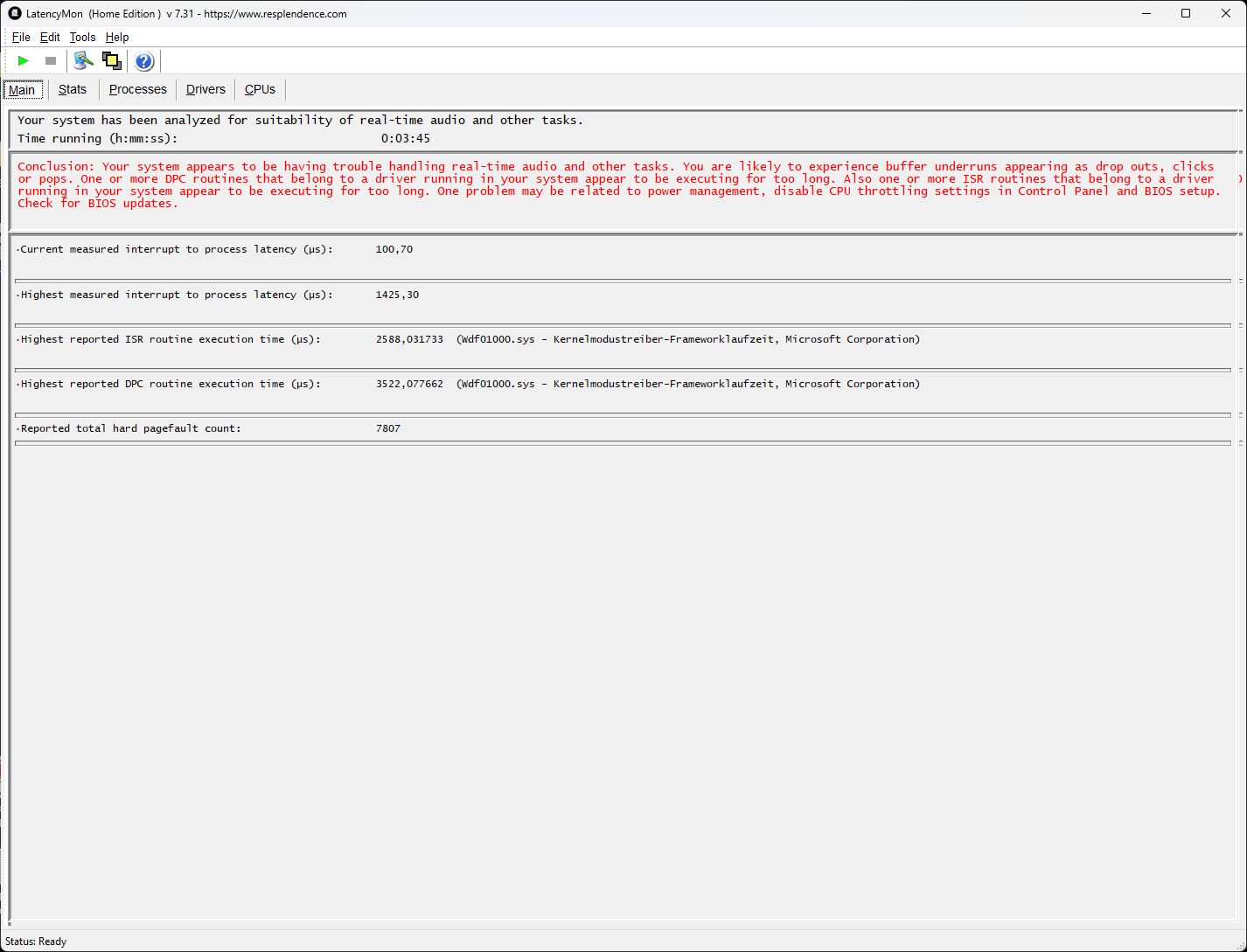
Task: Start monitoring with the green play button
Action: click(24, 61)
